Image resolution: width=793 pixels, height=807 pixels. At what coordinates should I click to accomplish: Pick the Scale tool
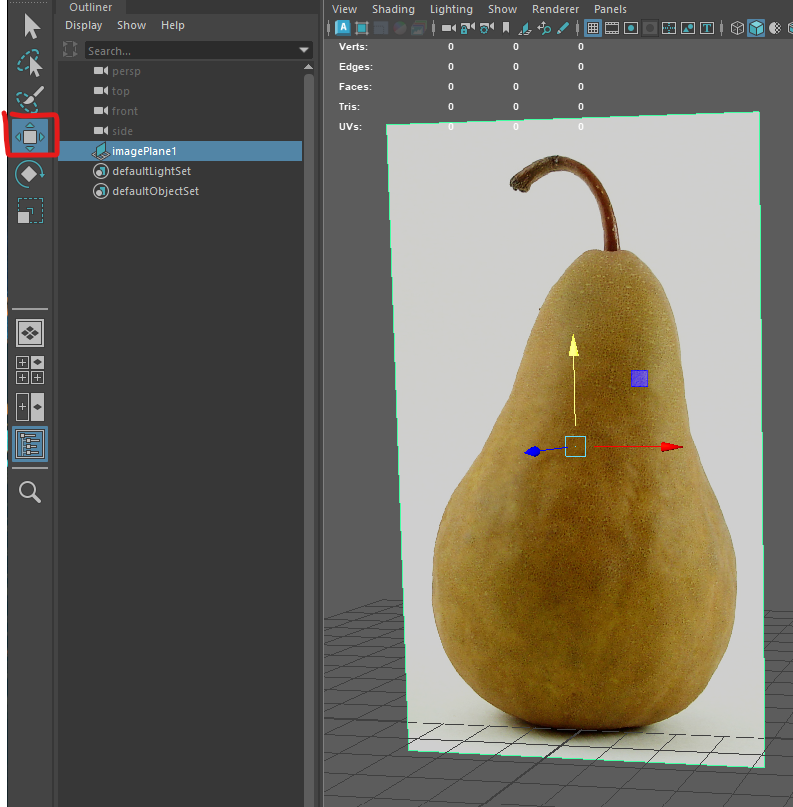pyautogui.click(x=30, y=210)
